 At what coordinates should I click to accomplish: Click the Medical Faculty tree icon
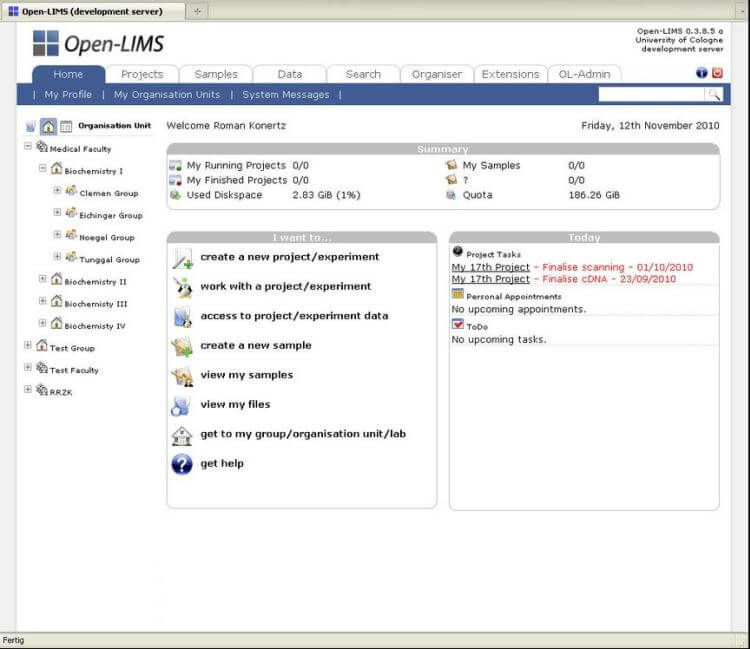coord(42,147)
